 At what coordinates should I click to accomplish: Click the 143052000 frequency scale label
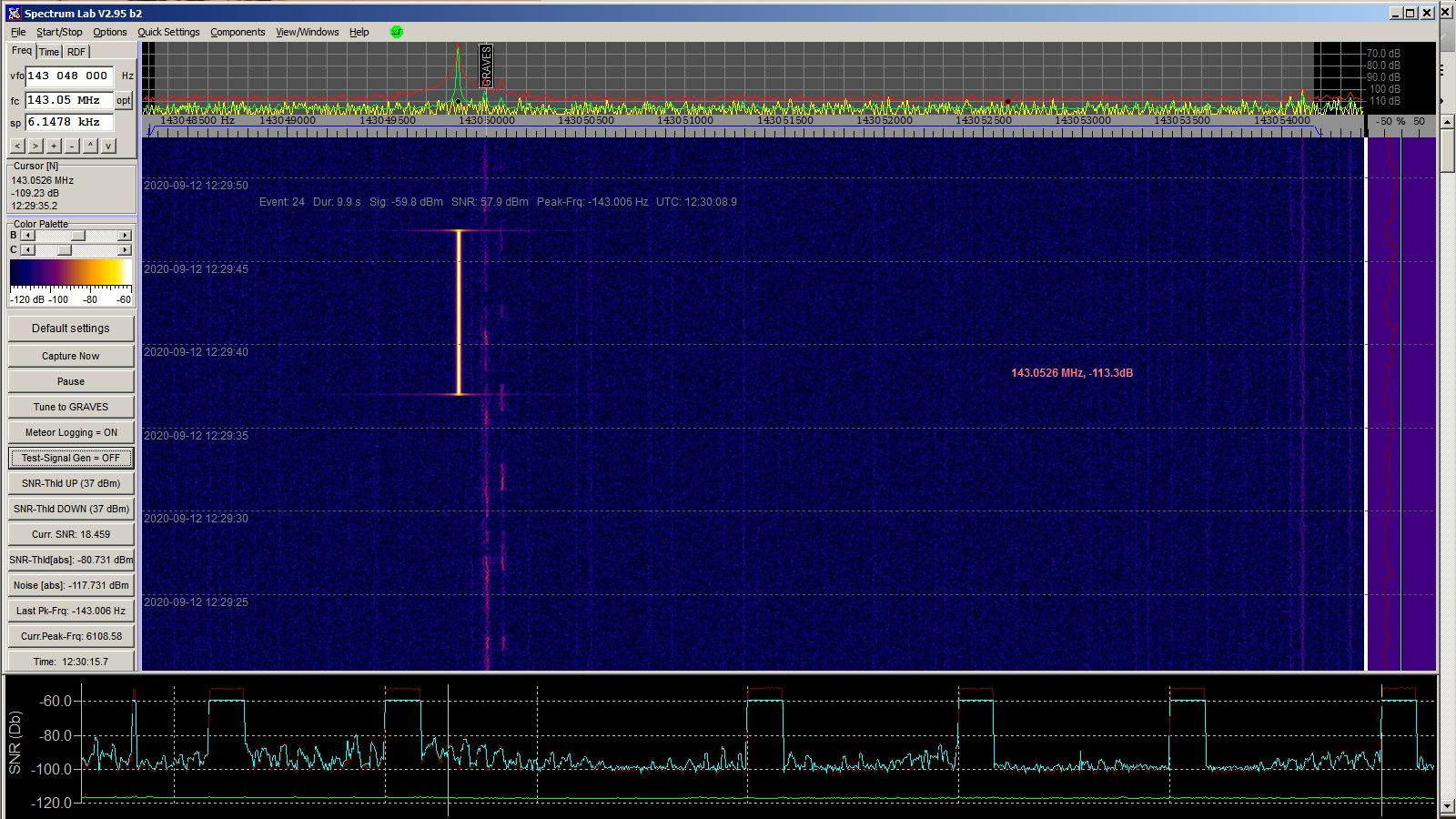click(x=884, y=120)
